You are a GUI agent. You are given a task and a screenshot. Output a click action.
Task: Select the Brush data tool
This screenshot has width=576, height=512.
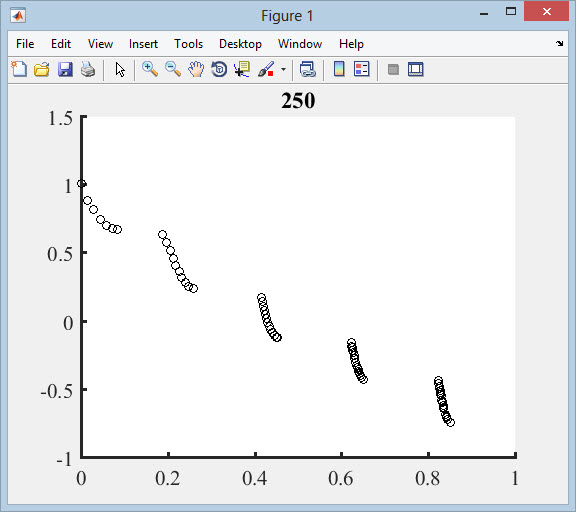pyautogui.click(x=266, y=69)
